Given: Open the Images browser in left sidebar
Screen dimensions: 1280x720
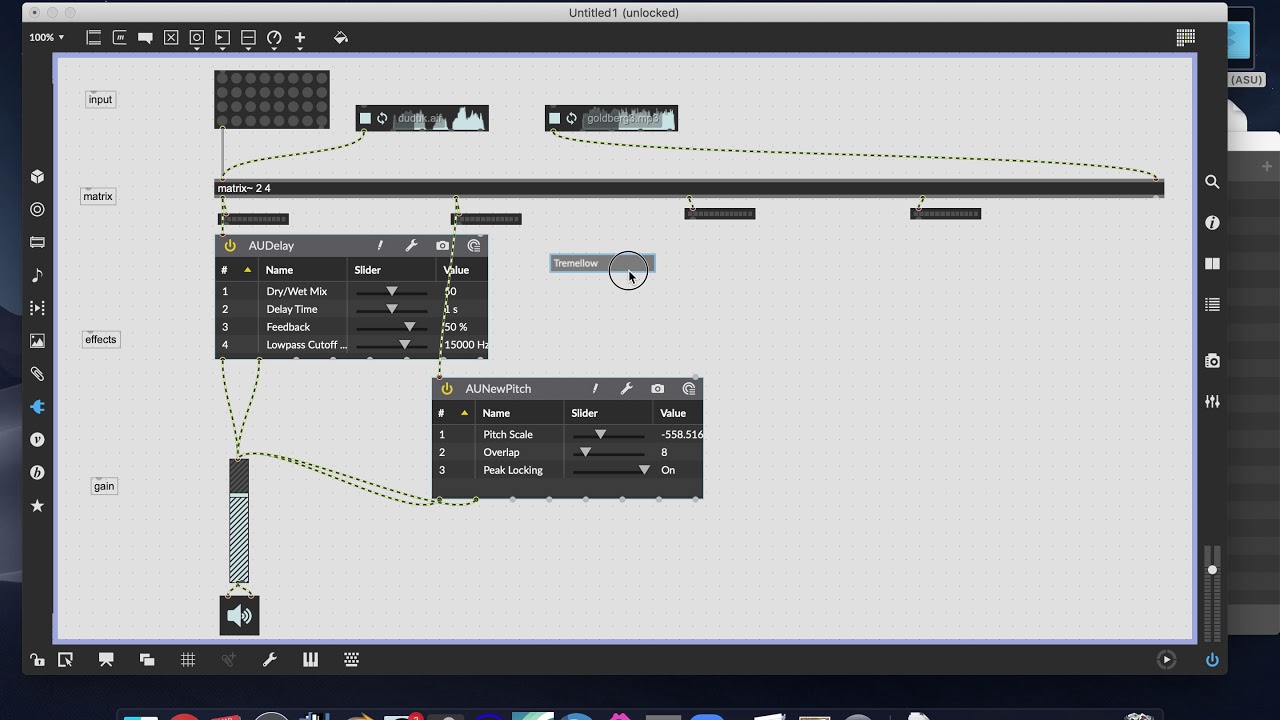Looking at the screenshot, I should click(x=37, y=341).
